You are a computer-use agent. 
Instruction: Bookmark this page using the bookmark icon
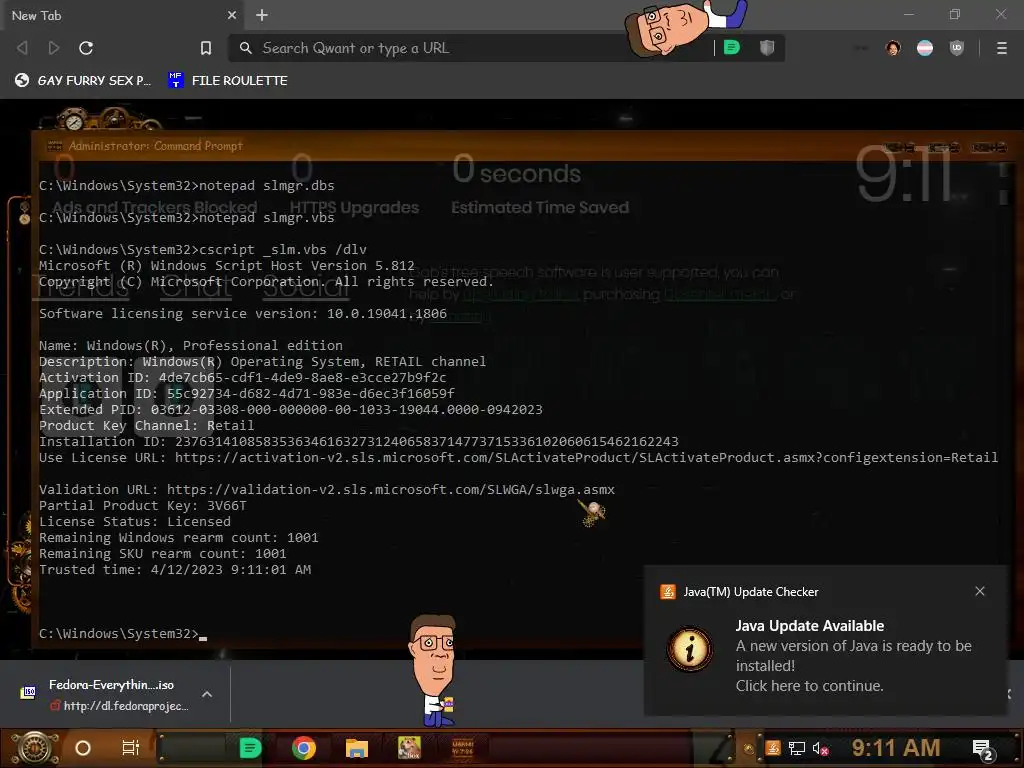[x=206, y=48]
